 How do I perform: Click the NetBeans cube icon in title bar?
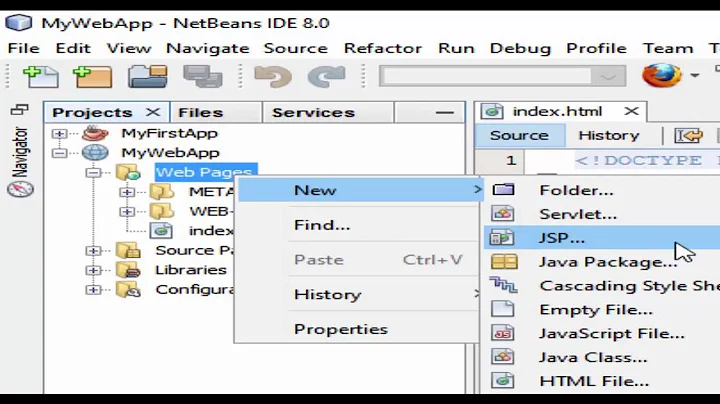tap(18, 23)
